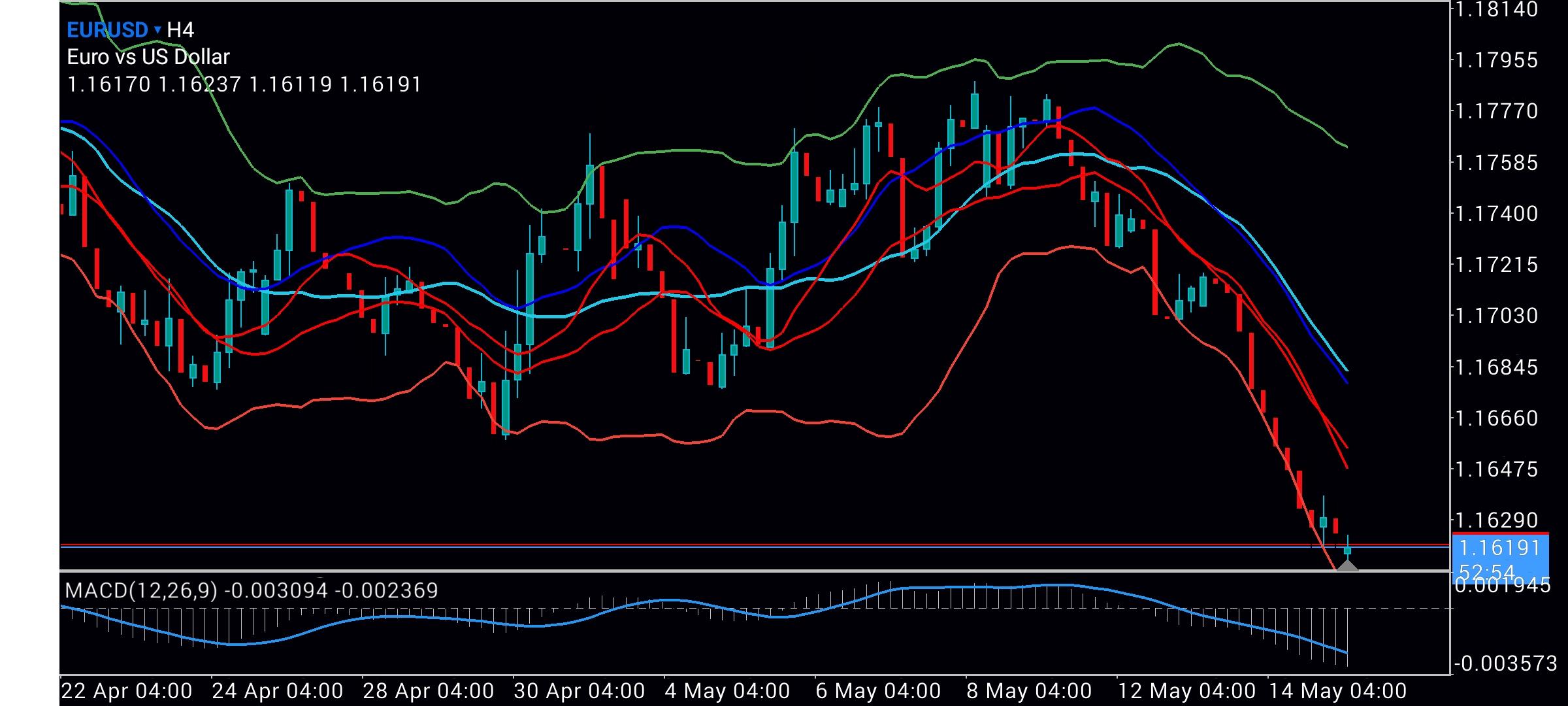Click the candle countdown timer 52:54
The image size is (1568, 706).
pos(1487,573)
